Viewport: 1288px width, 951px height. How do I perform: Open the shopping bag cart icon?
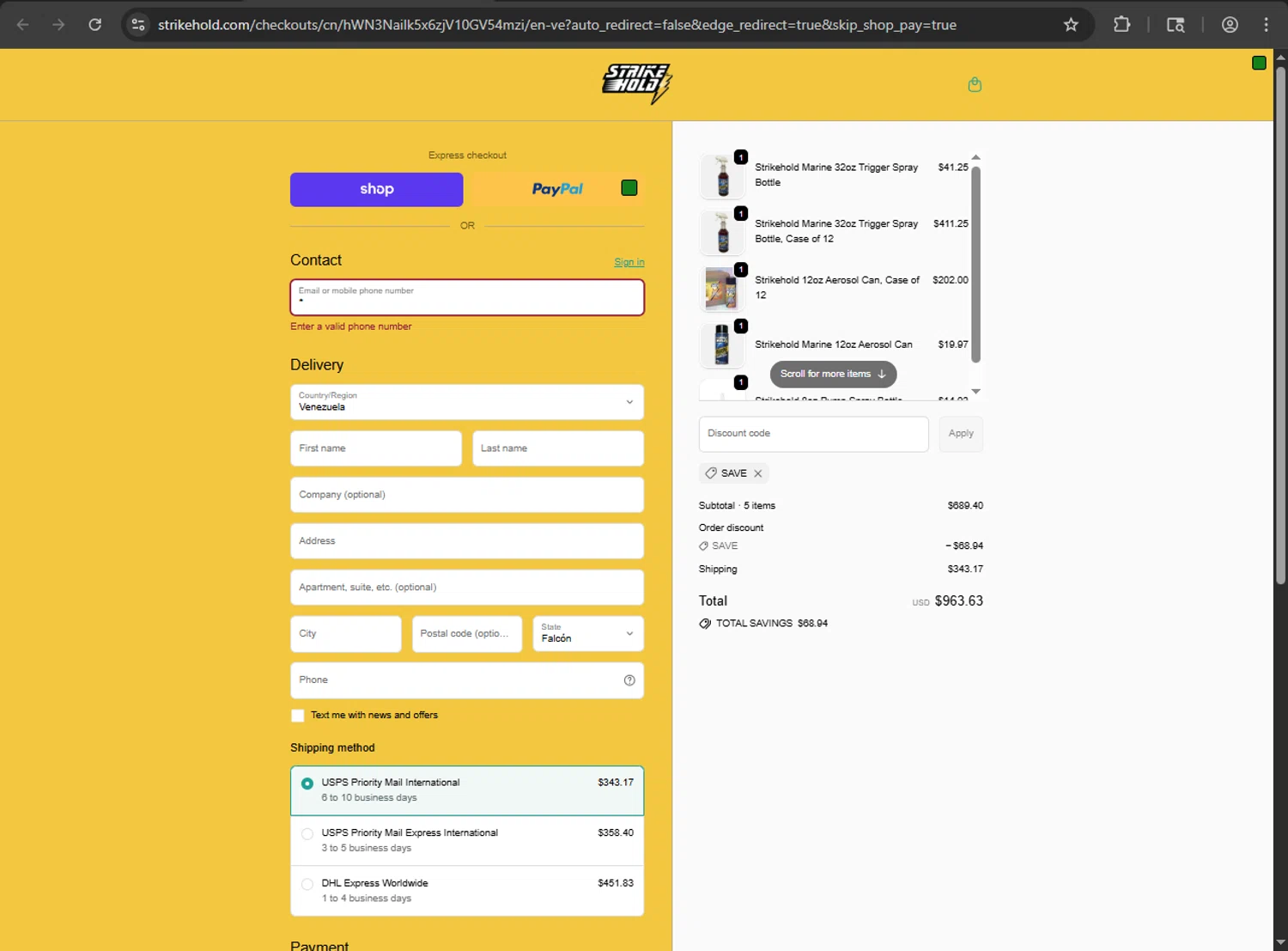coord(975,84)
